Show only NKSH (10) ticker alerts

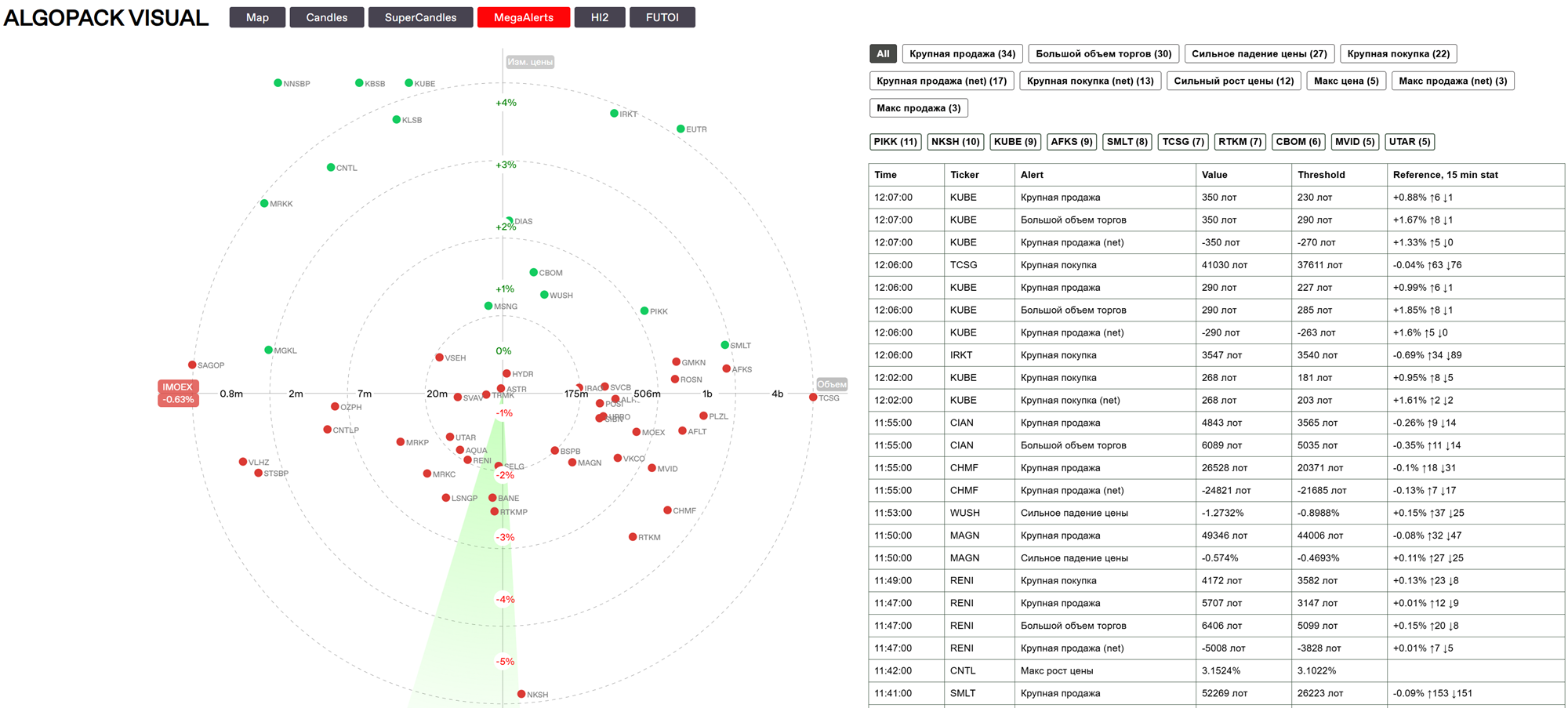click(x=955, y=142)
